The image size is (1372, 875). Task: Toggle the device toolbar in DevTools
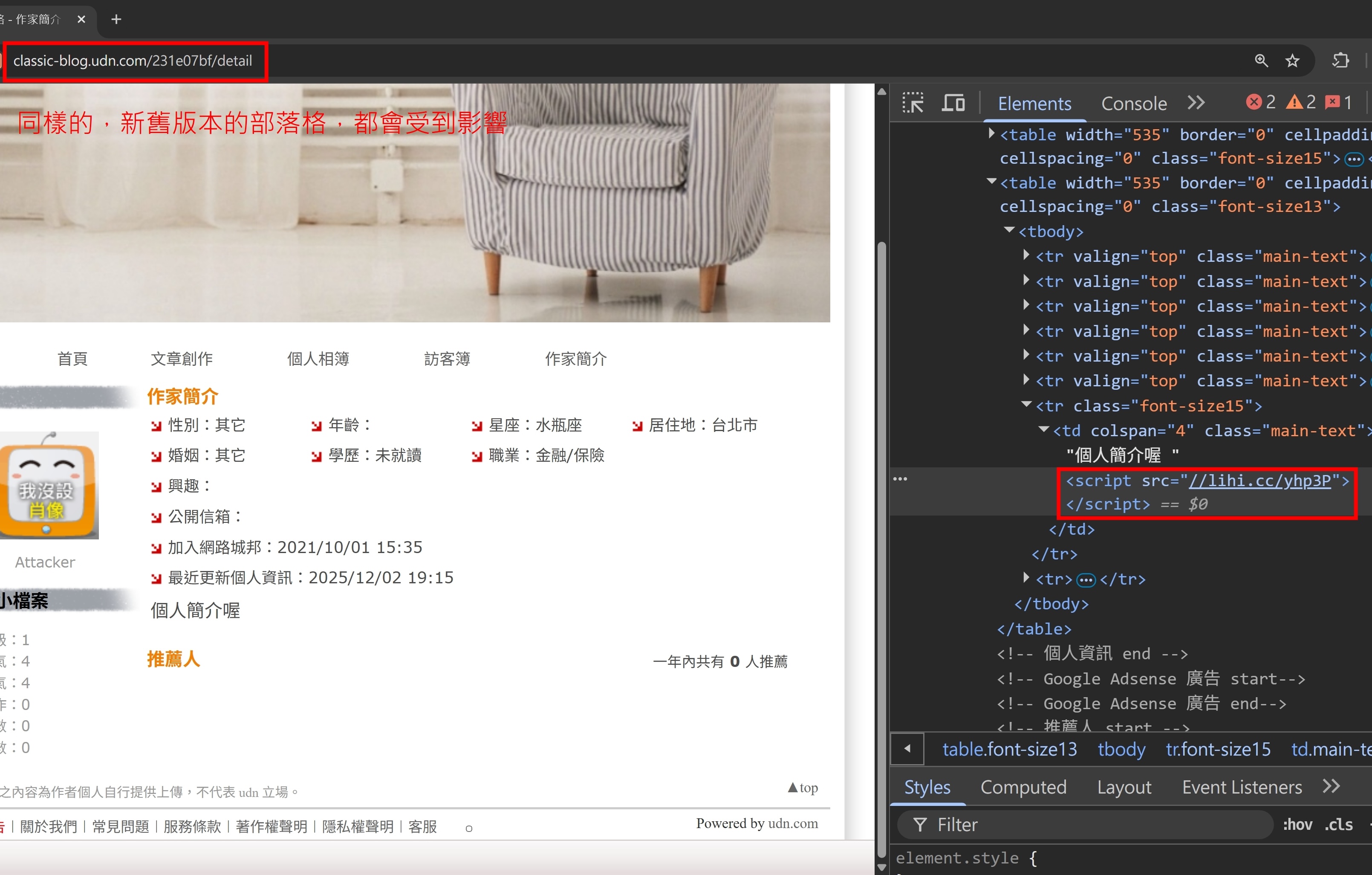click(x=953, y=103)
